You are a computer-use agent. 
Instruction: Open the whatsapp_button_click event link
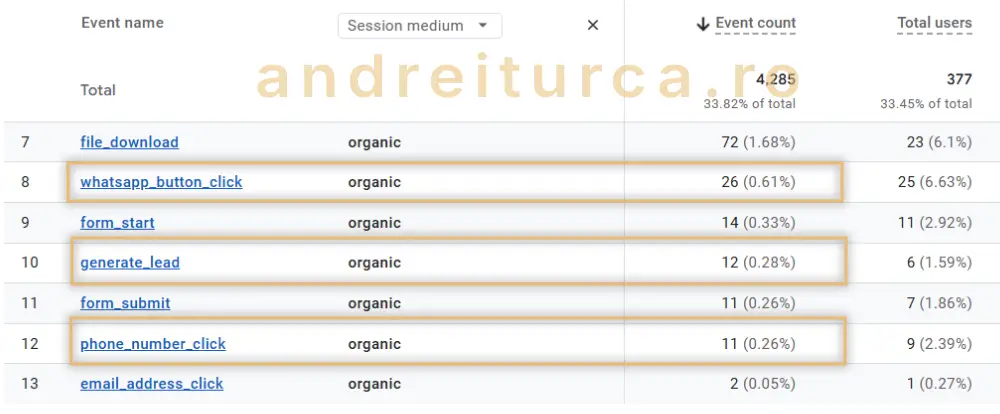161,182
